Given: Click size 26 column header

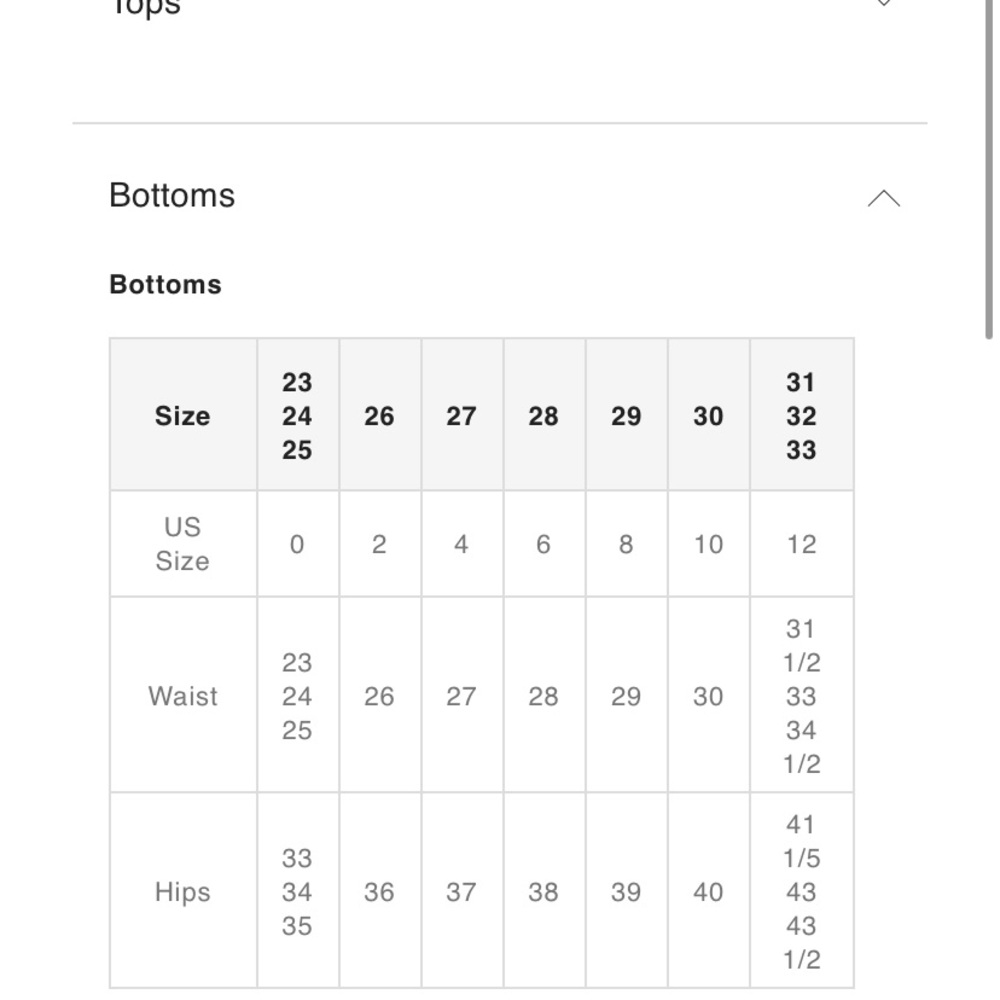Looking at the screenshot, I should pos(379,415).
